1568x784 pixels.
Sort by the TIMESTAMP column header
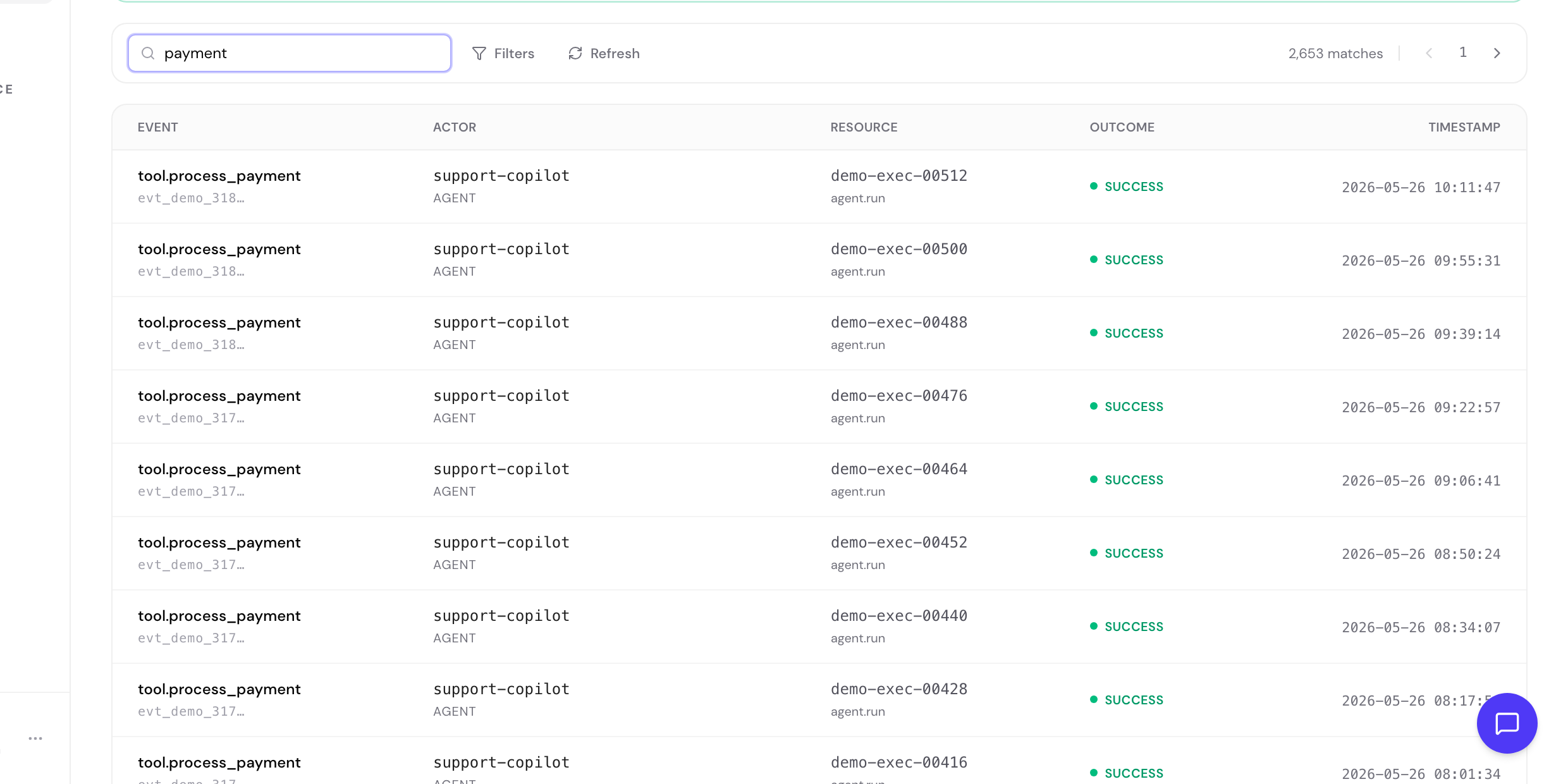coord(1464,127)
